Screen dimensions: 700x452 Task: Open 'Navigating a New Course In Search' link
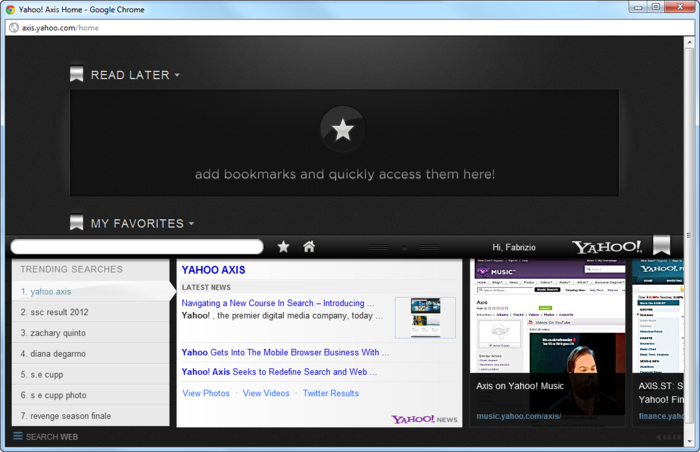pos(278,303)
